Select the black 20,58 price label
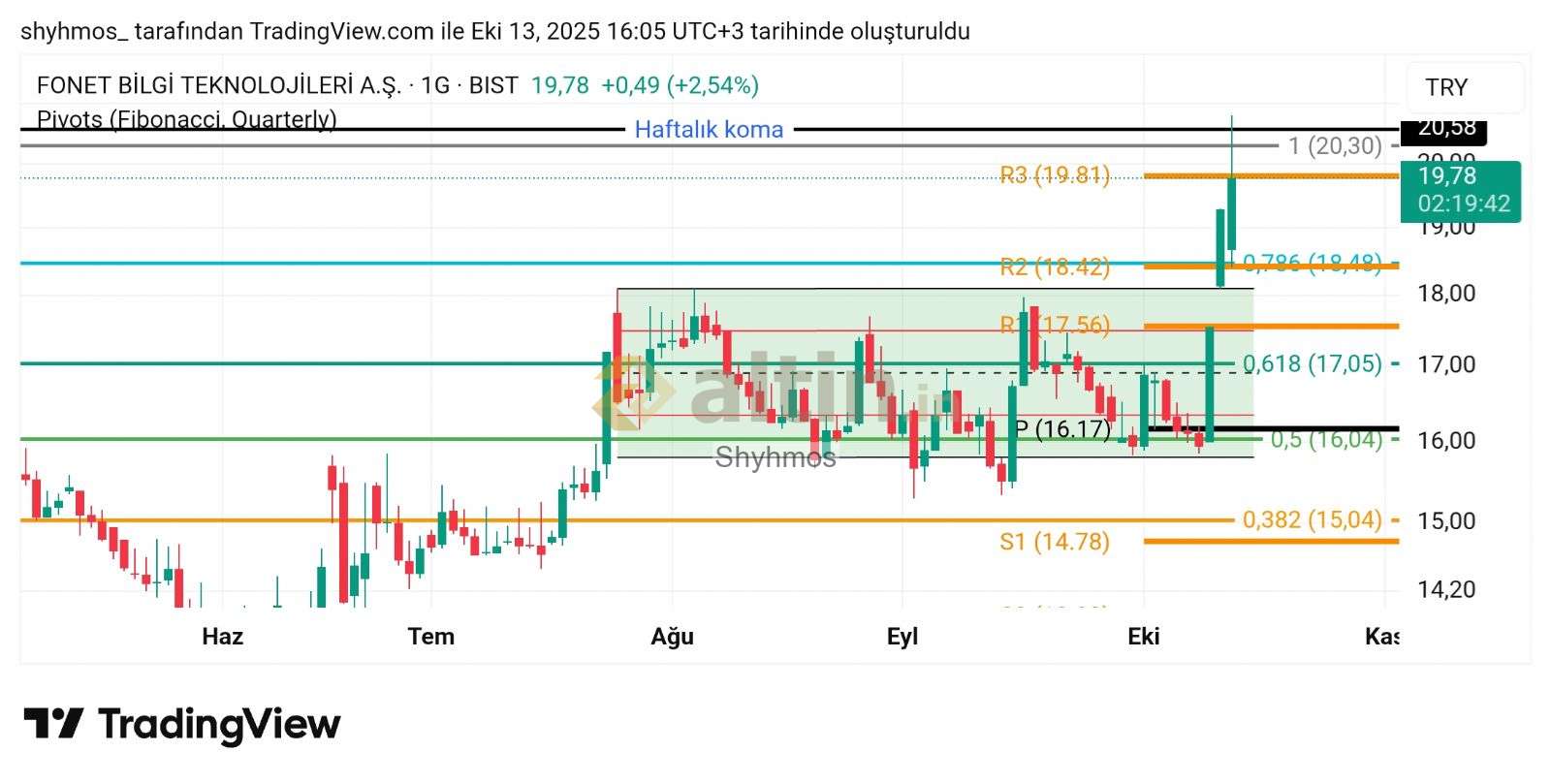1551x784 pixels. coord(1444,128)
